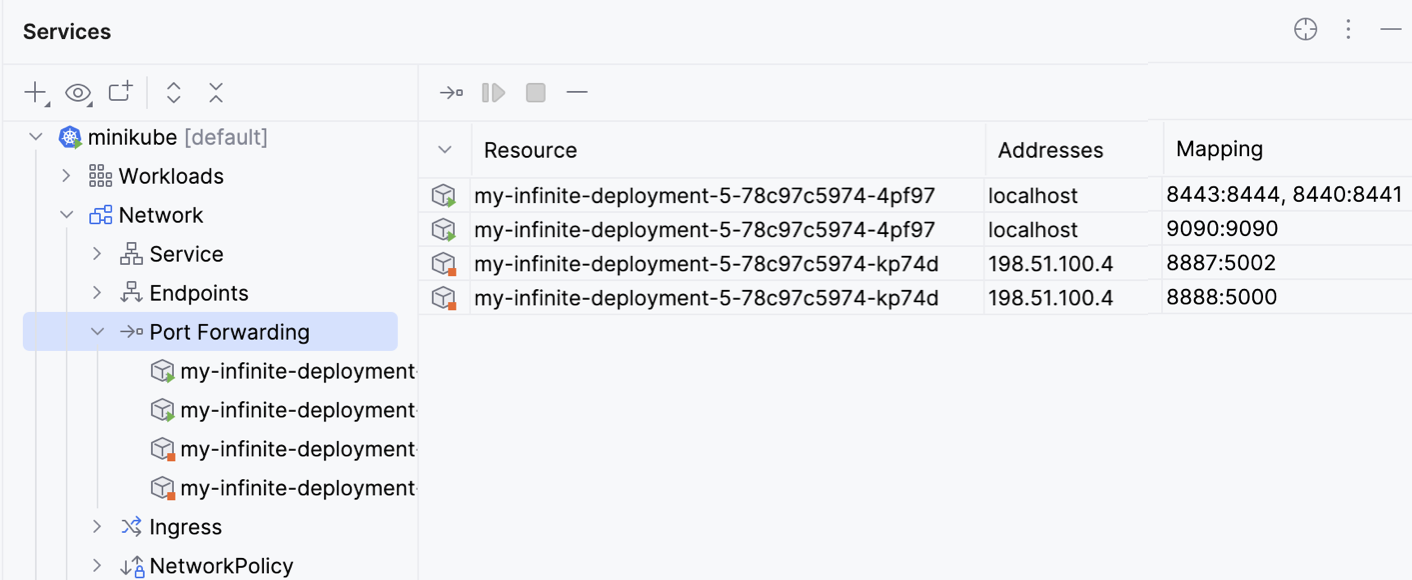This screenshot has width=1412, height=580.
Task: Expand the Workloads node
Action: point(65,176)
